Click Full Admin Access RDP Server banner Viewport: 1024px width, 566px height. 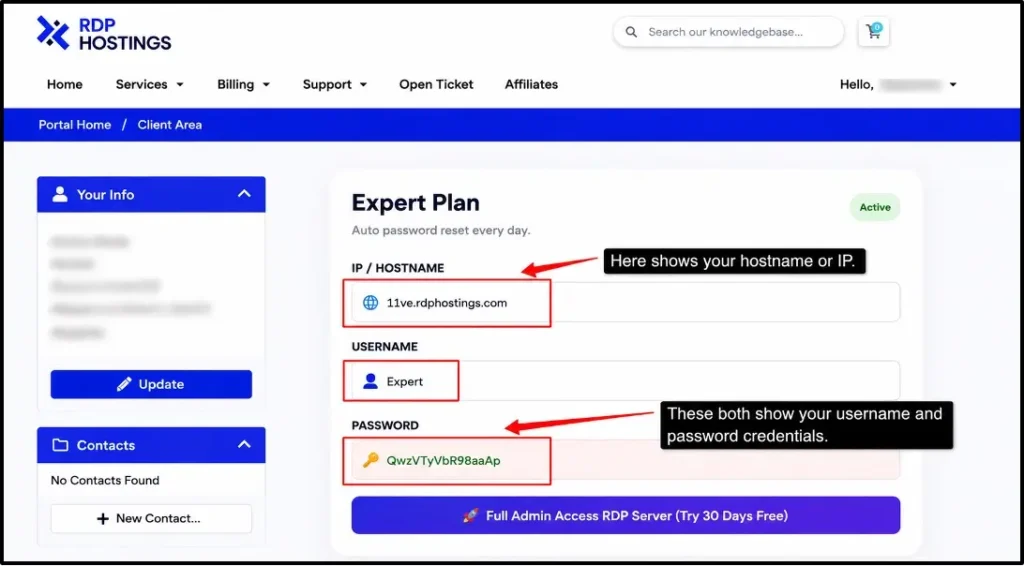tap(626, 515)
